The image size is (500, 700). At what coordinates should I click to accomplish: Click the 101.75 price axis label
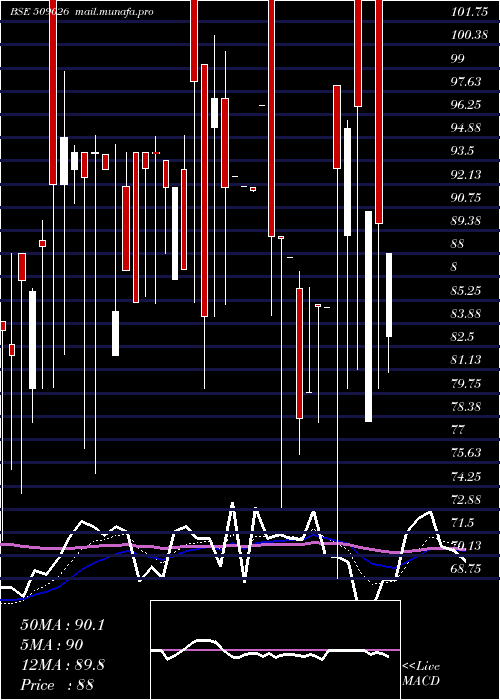(469, 12)
